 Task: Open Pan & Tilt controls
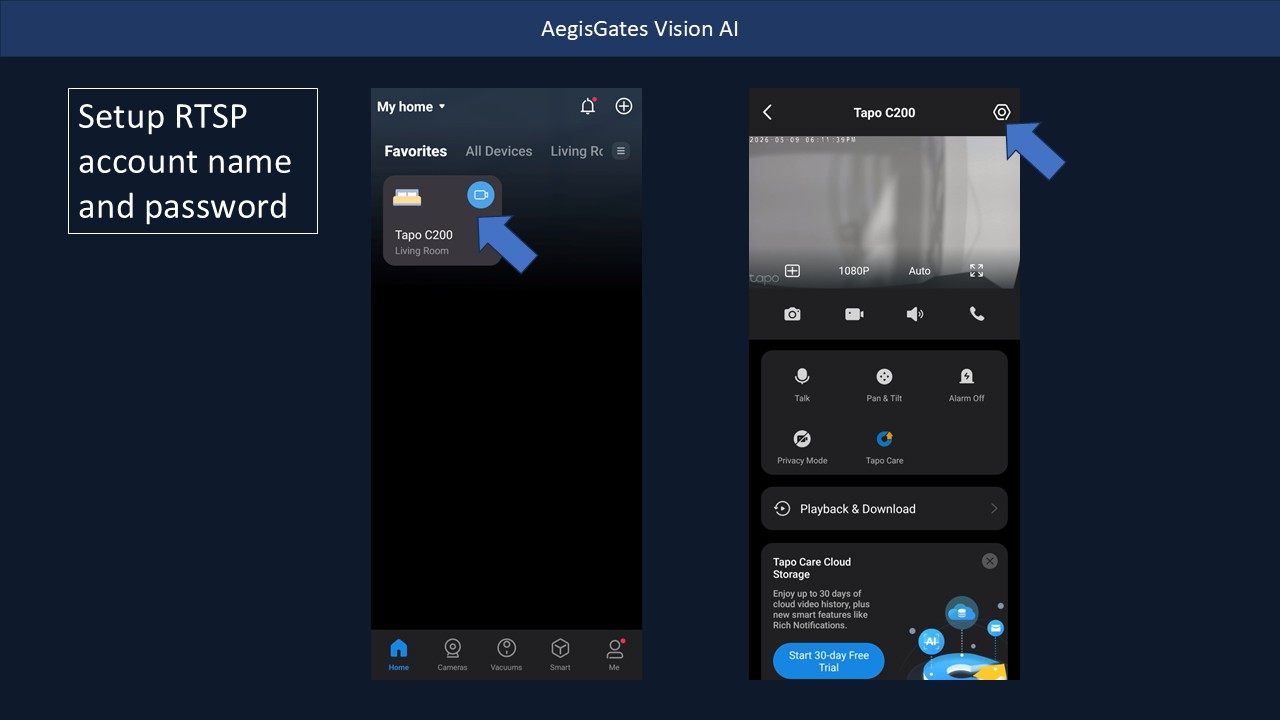[x=884, y=384]
